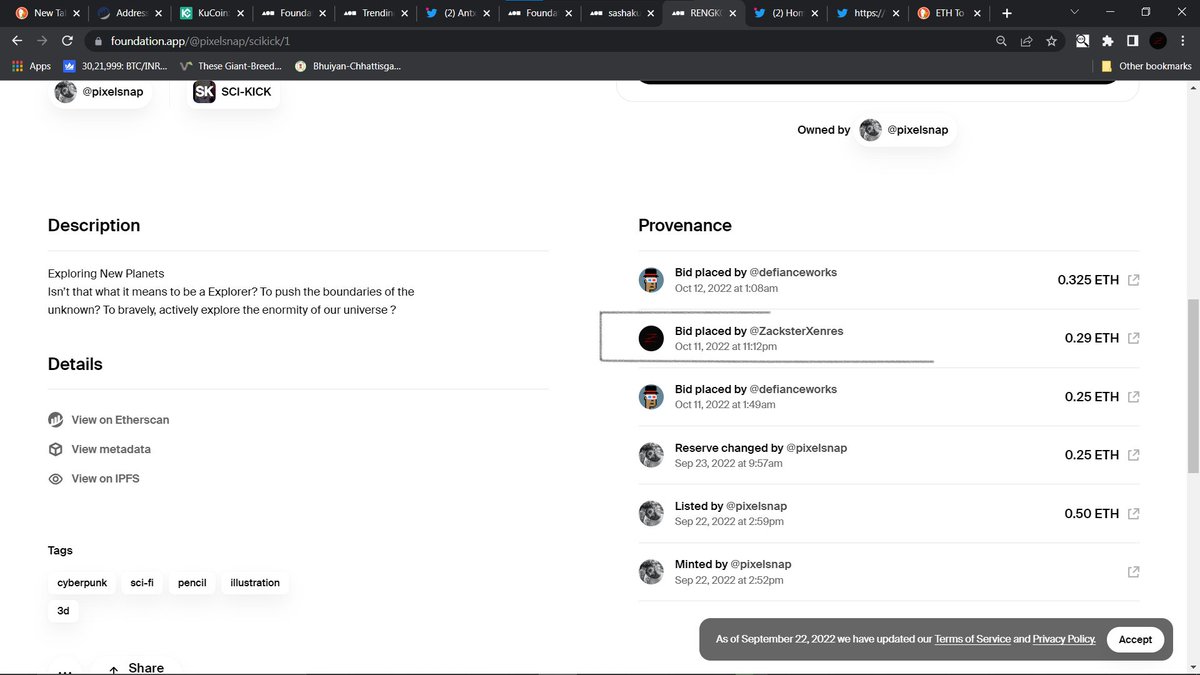1200x675 pixels.
Task: Expand the tab search dropdown
Action: [1075, 12]
